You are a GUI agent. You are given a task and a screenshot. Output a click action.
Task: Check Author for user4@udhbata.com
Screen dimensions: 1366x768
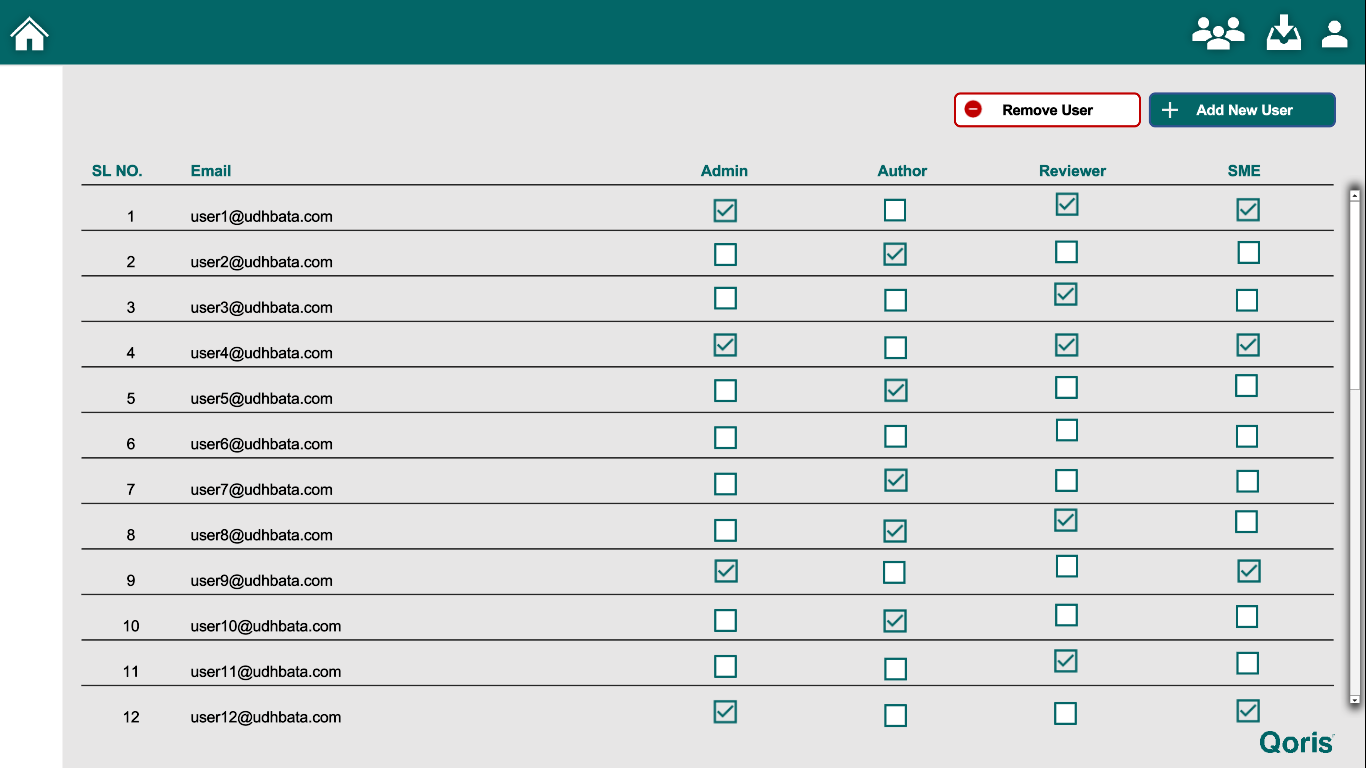[895, 347]
